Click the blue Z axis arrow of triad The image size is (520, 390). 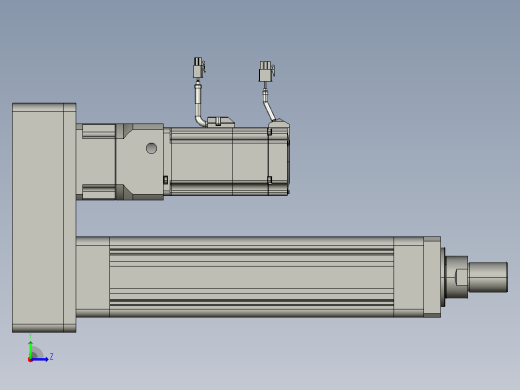40,359
